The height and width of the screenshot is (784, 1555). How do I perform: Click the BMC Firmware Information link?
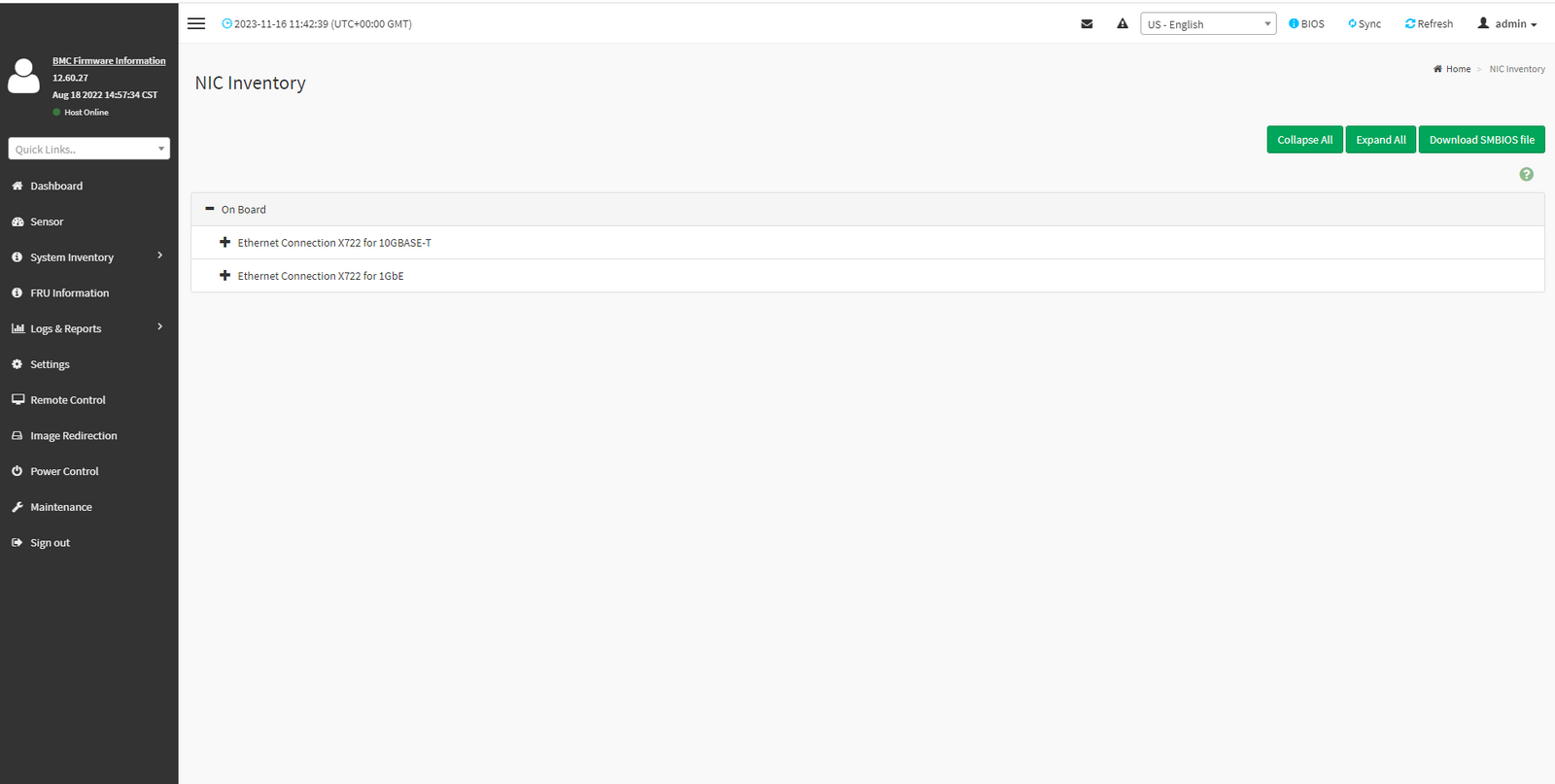coord(109,60)
